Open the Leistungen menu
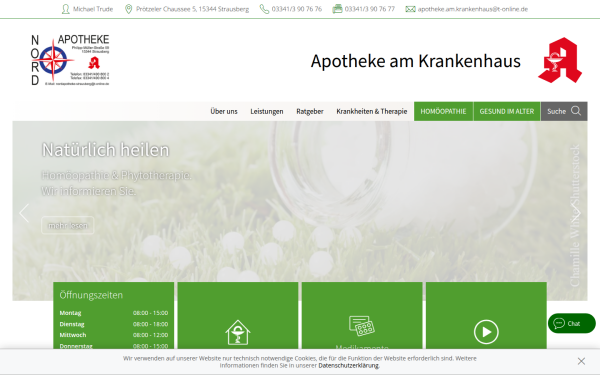This screenshot has width=600, height=375. click(267, 111)
